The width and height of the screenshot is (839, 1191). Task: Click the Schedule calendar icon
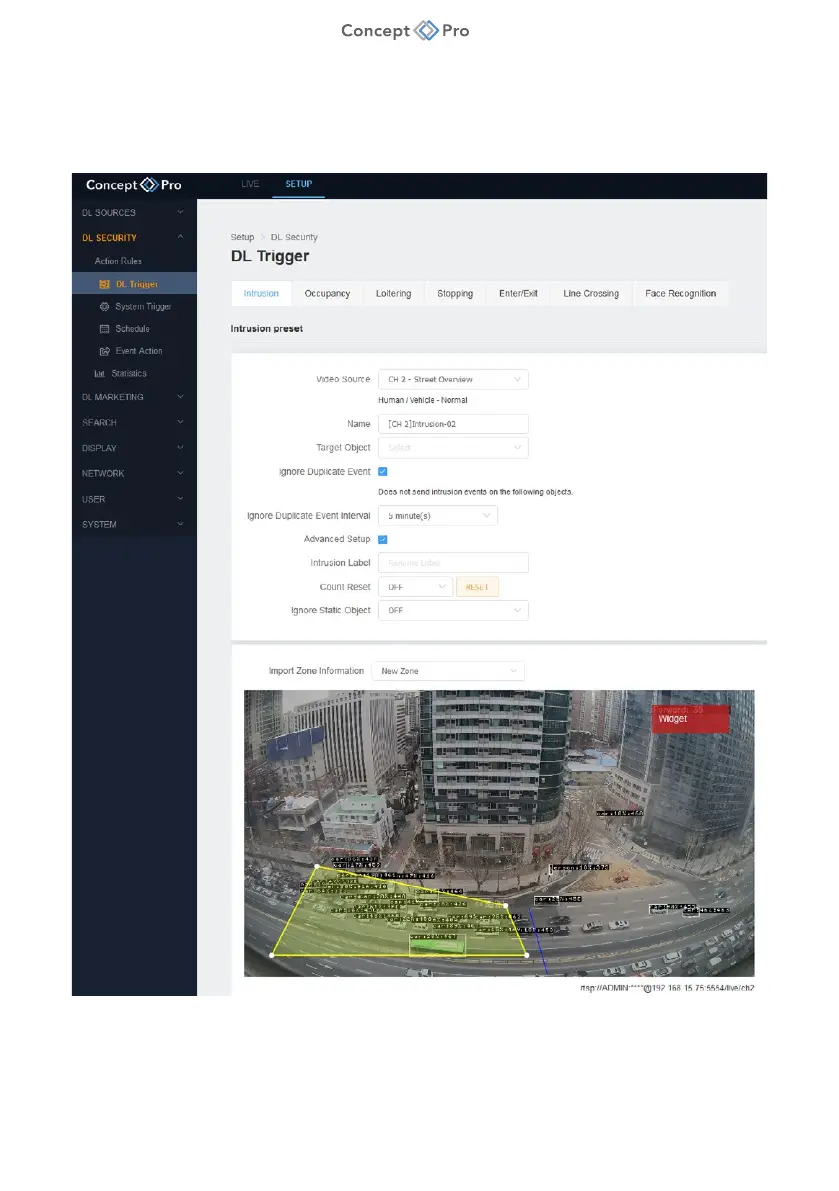(105, 329)
